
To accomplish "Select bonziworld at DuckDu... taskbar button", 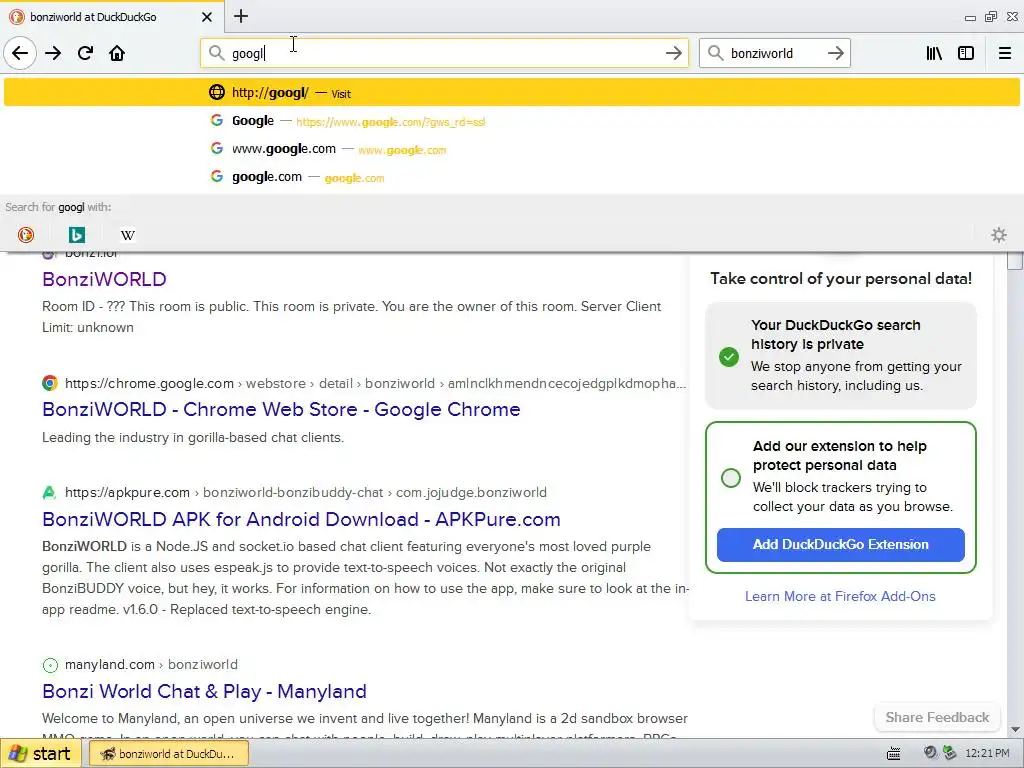I will [168, 754].
